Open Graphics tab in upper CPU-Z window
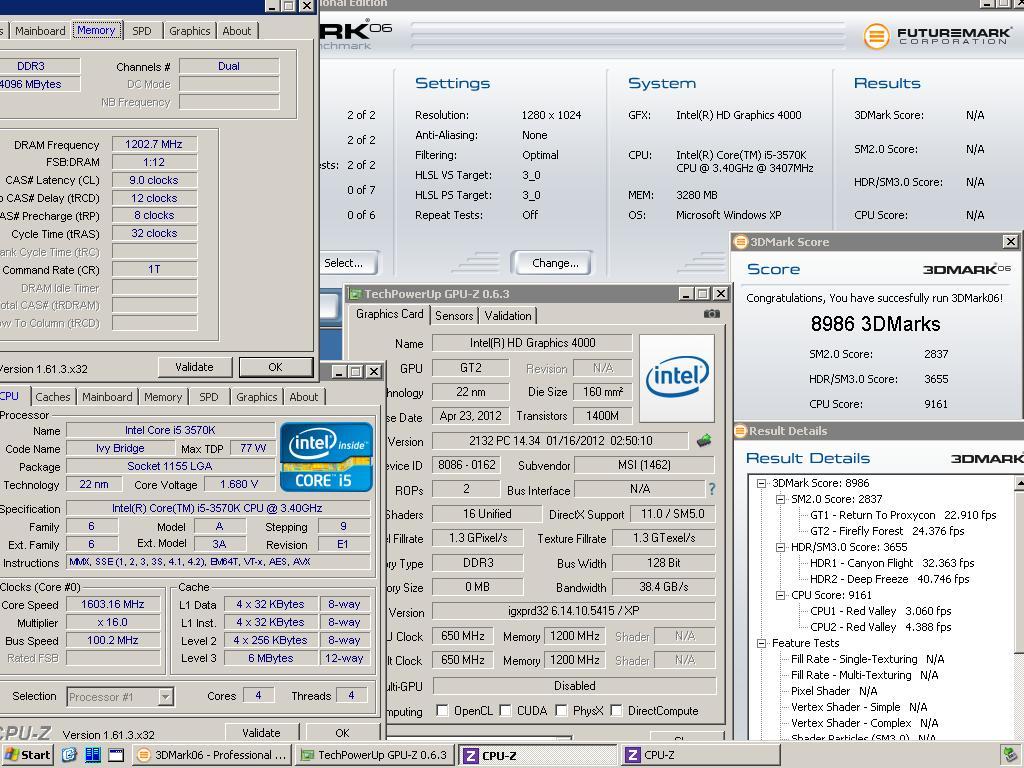 point(189,31)
